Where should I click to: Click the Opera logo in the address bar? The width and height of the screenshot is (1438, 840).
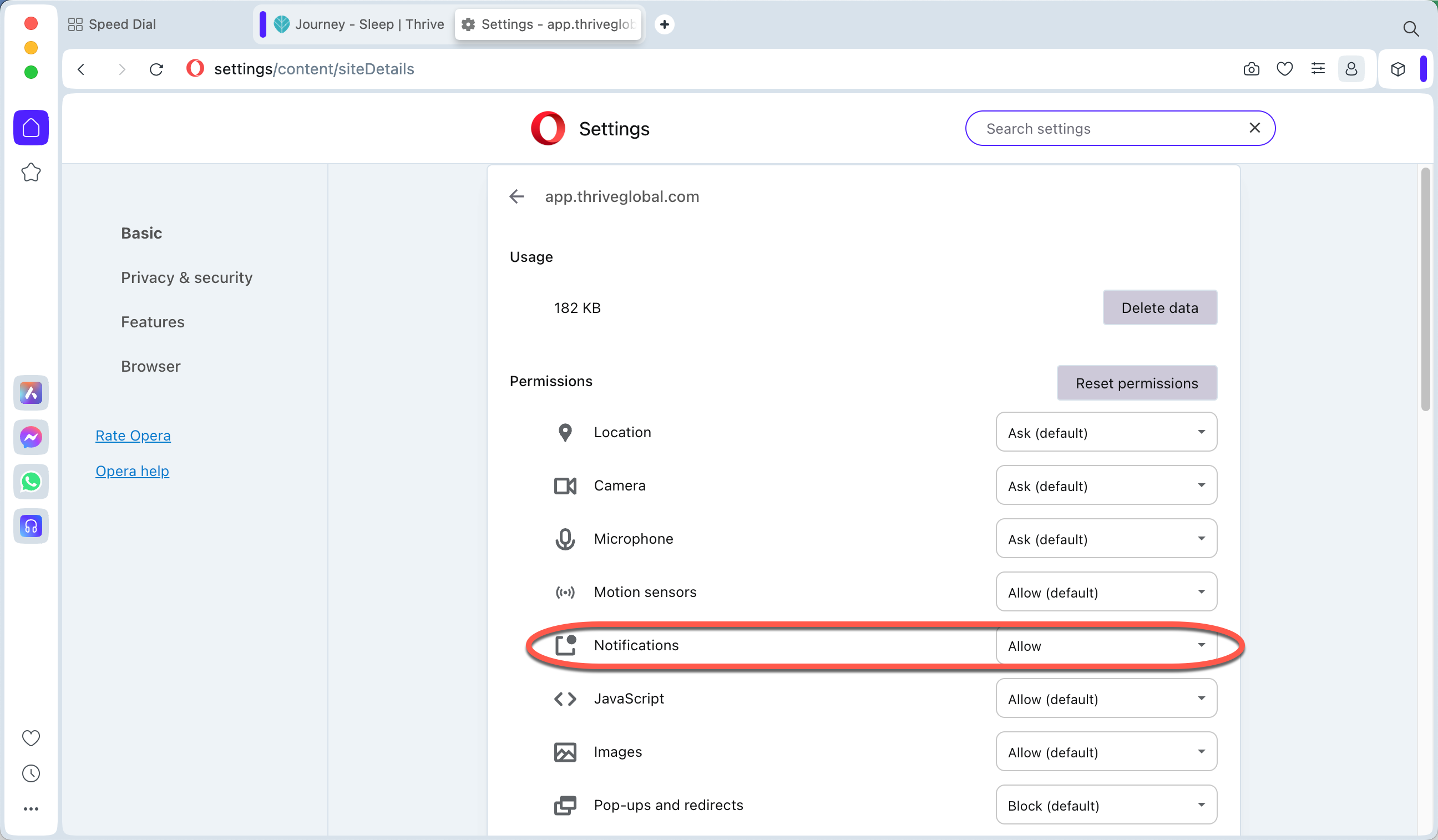195,68
